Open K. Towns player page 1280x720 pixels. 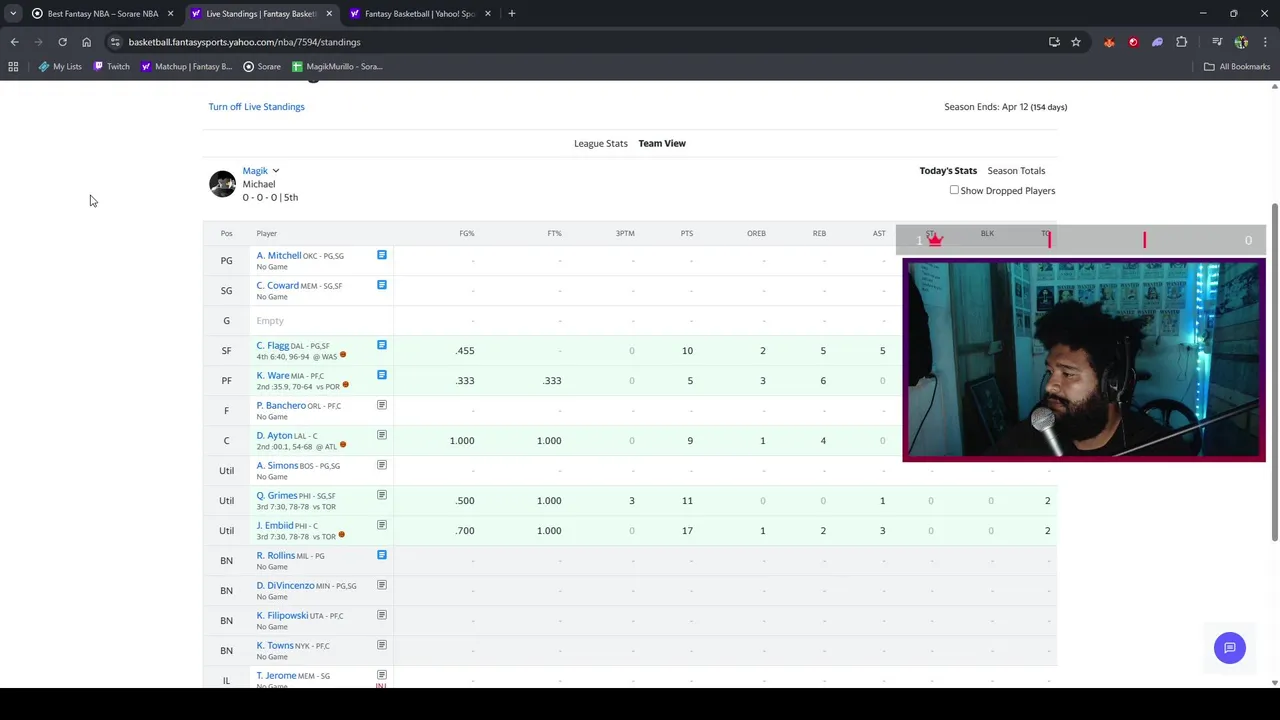point(275,646)
